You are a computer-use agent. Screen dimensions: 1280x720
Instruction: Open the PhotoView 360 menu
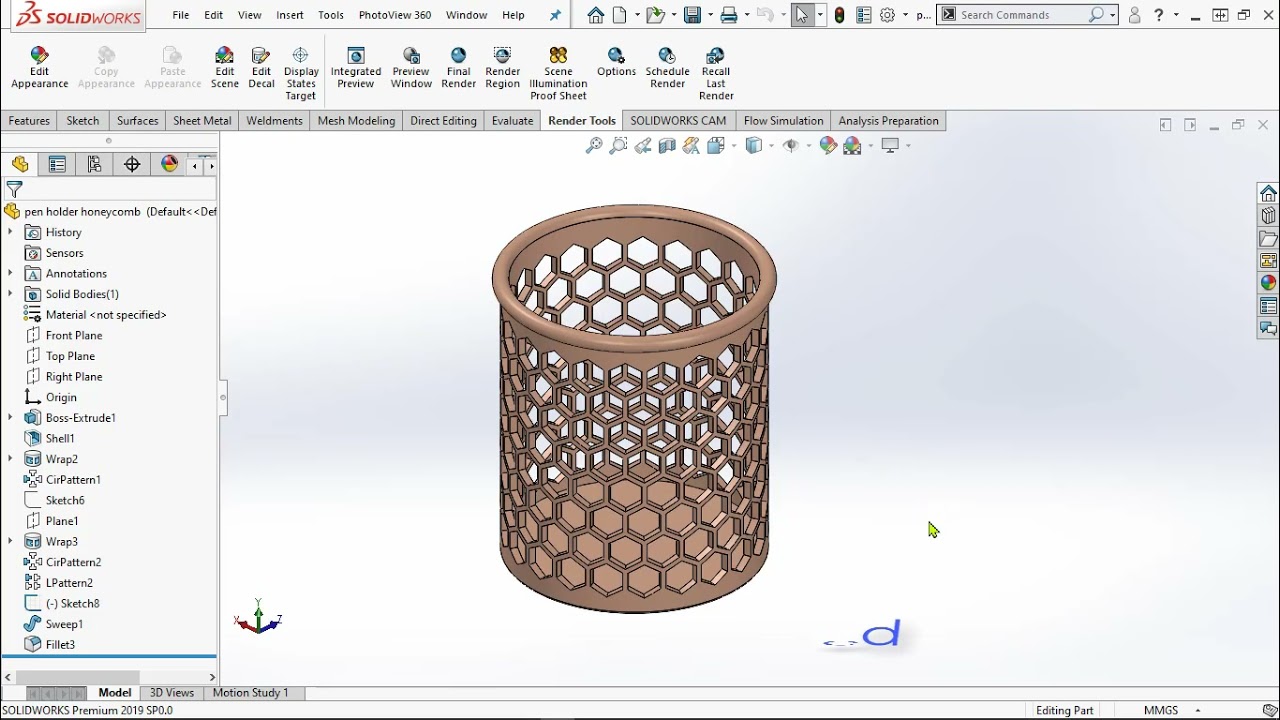tap(395, 15)
